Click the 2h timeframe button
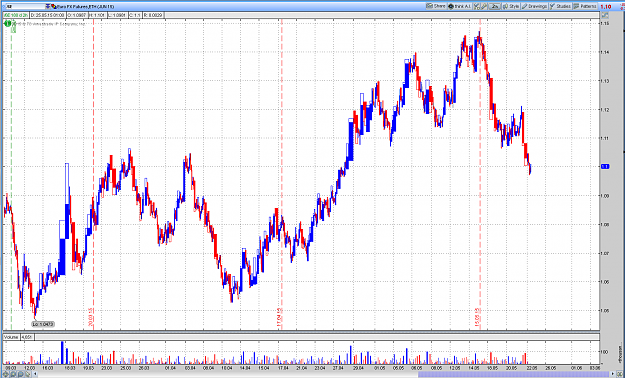 (x=495, y=6)
